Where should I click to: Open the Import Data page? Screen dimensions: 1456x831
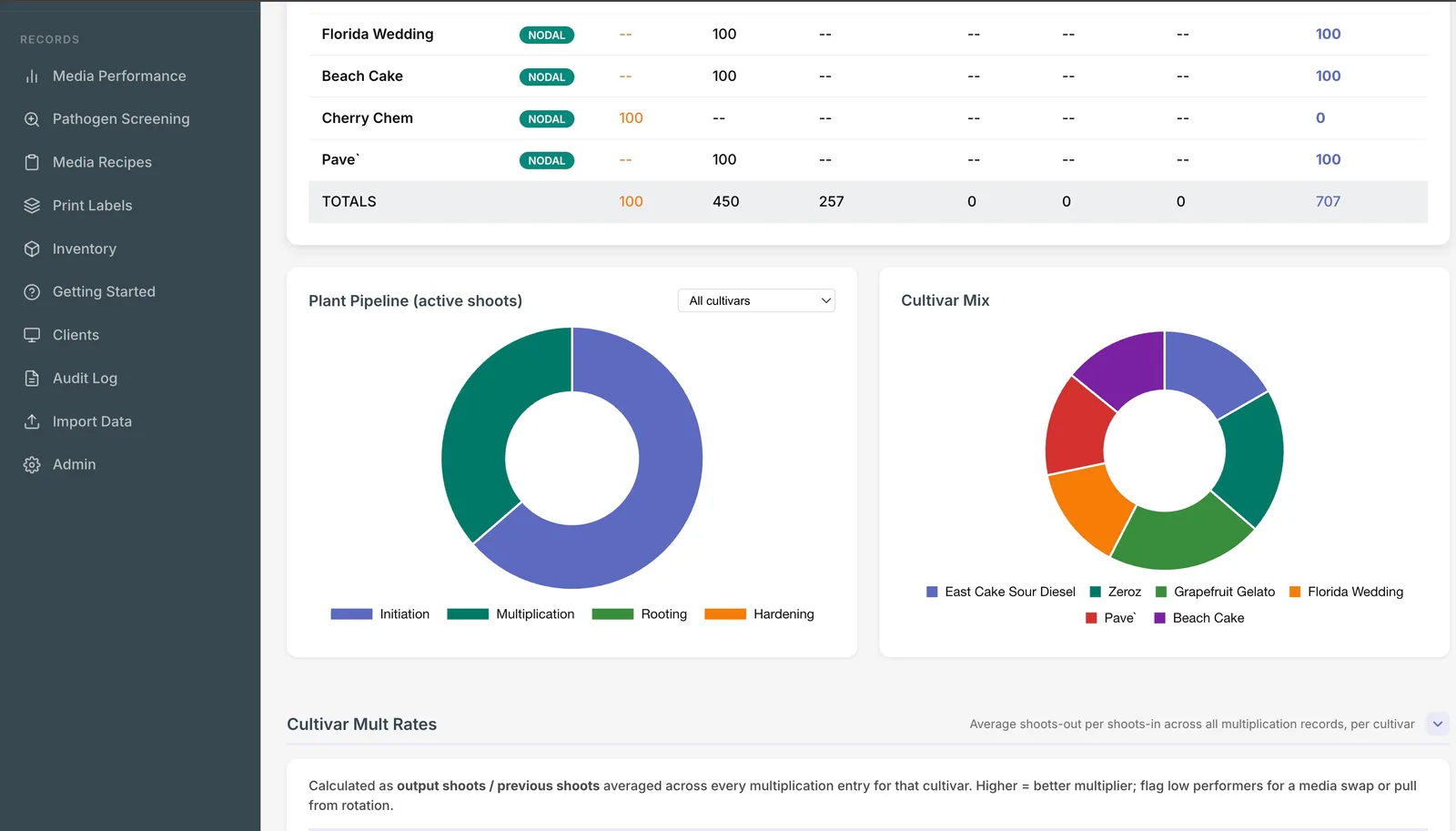coord(92,421)
